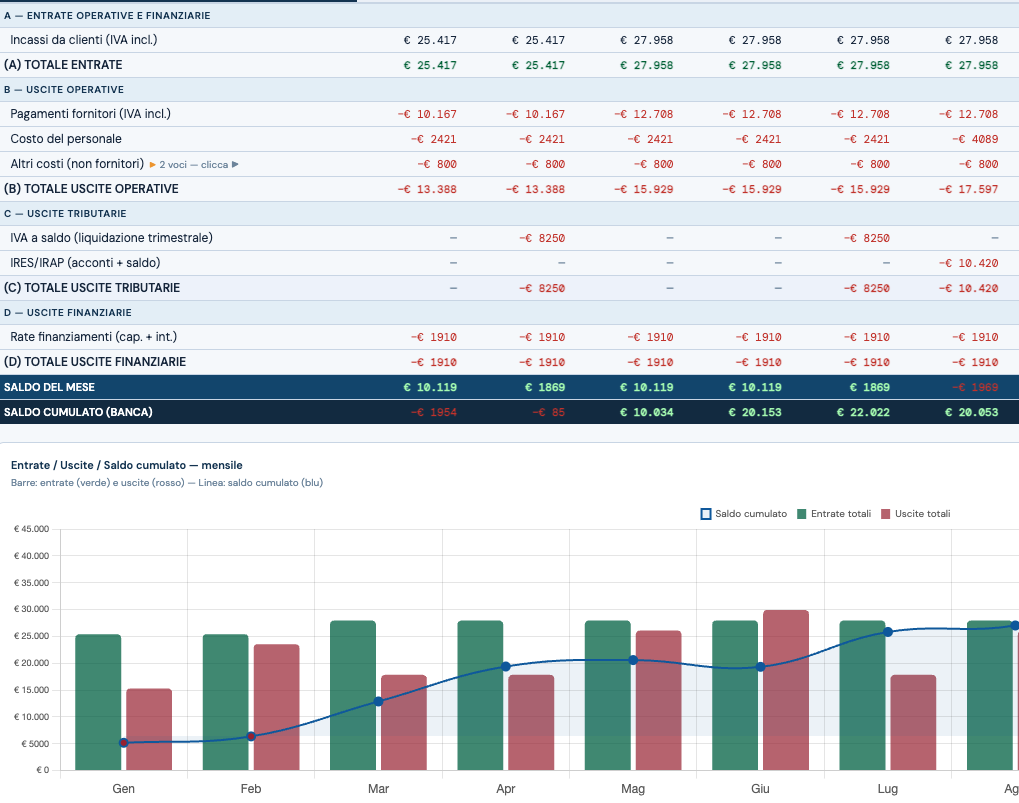This screenshot has height=803, width=1019.
Task: Select "-€ 10.420" in the IRES/IRAP row
Action: click(x=968, y=263)
